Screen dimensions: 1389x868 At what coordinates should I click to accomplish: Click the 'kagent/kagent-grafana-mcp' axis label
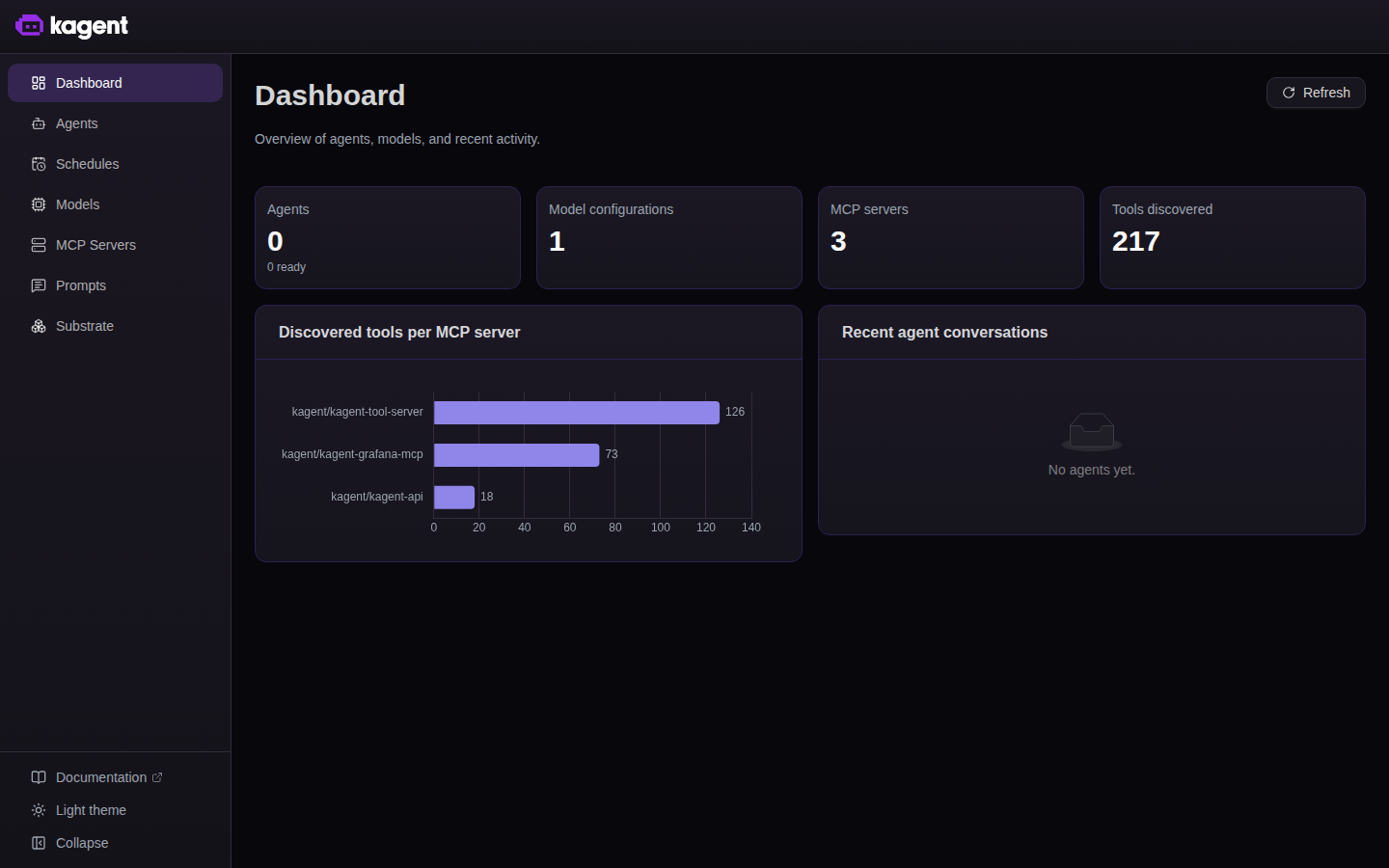click(352, 454)
